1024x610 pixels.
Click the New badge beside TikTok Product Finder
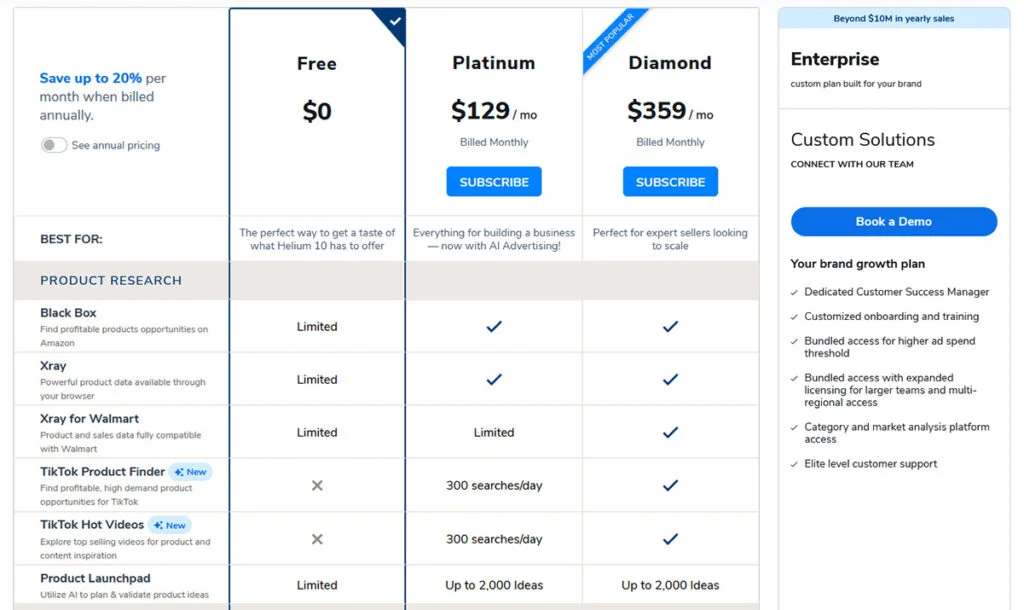click(x=190, y=471)
